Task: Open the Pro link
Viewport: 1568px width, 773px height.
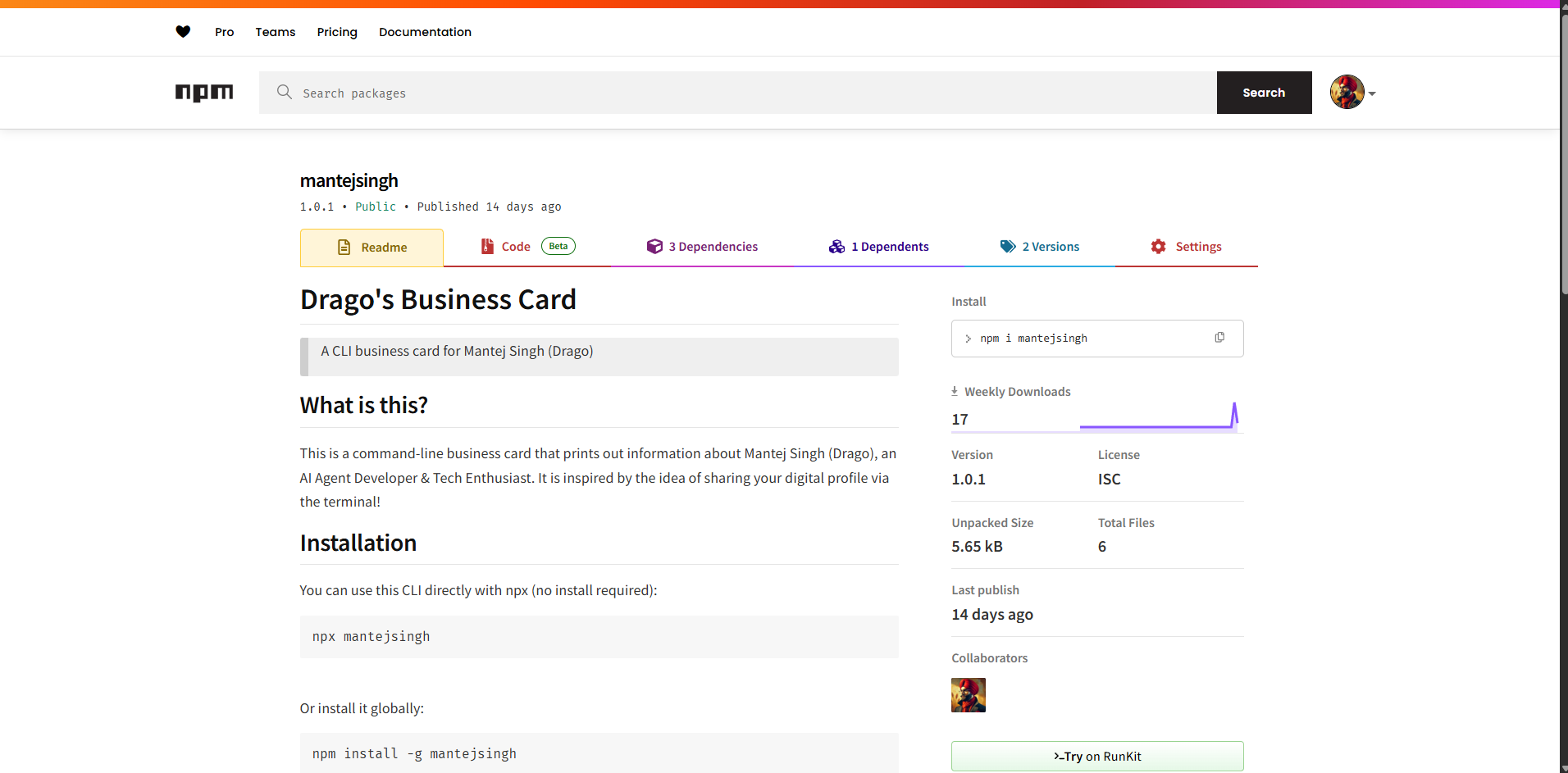Action: tap(225, 32)
